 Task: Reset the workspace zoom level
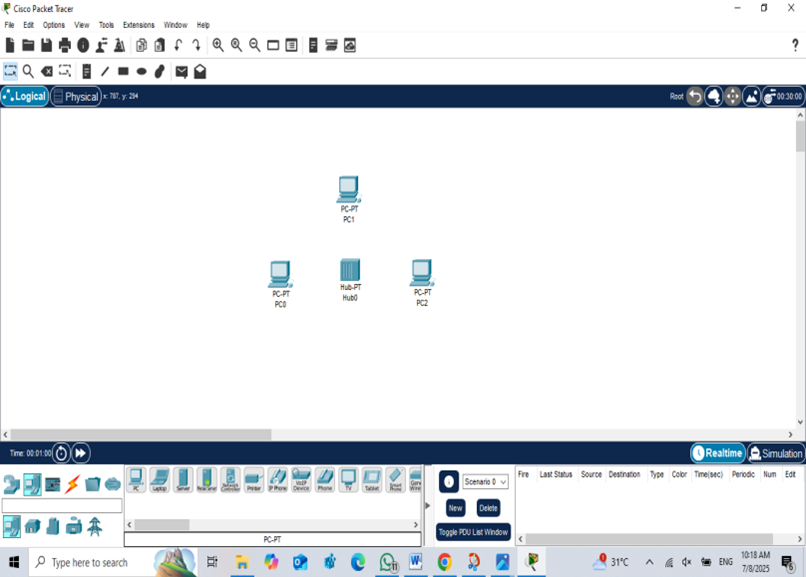pyautogui.click(x=236, y=45)
